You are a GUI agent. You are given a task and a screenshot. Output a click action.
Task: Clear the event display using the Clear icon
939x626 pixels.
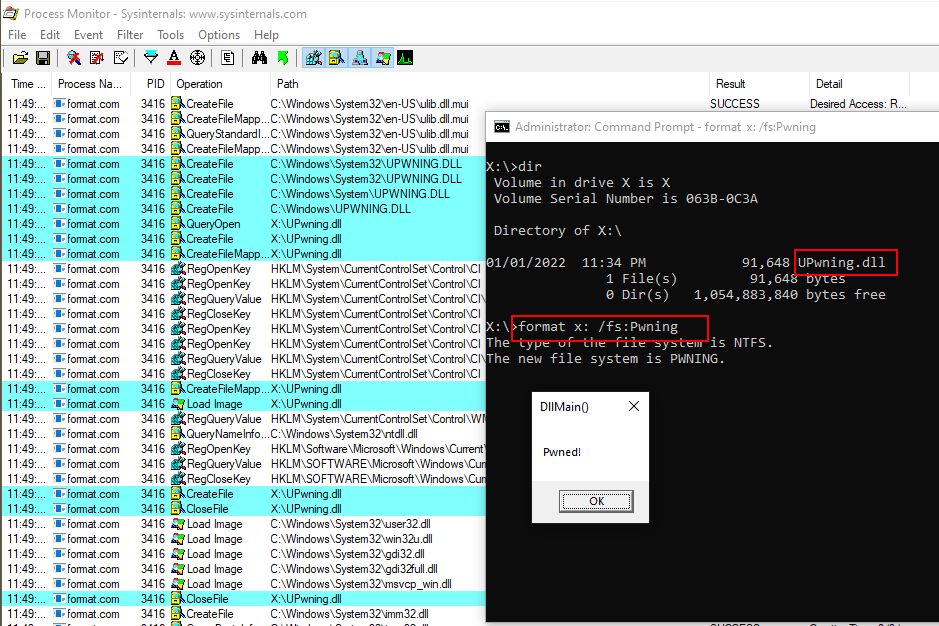[120, 58]
